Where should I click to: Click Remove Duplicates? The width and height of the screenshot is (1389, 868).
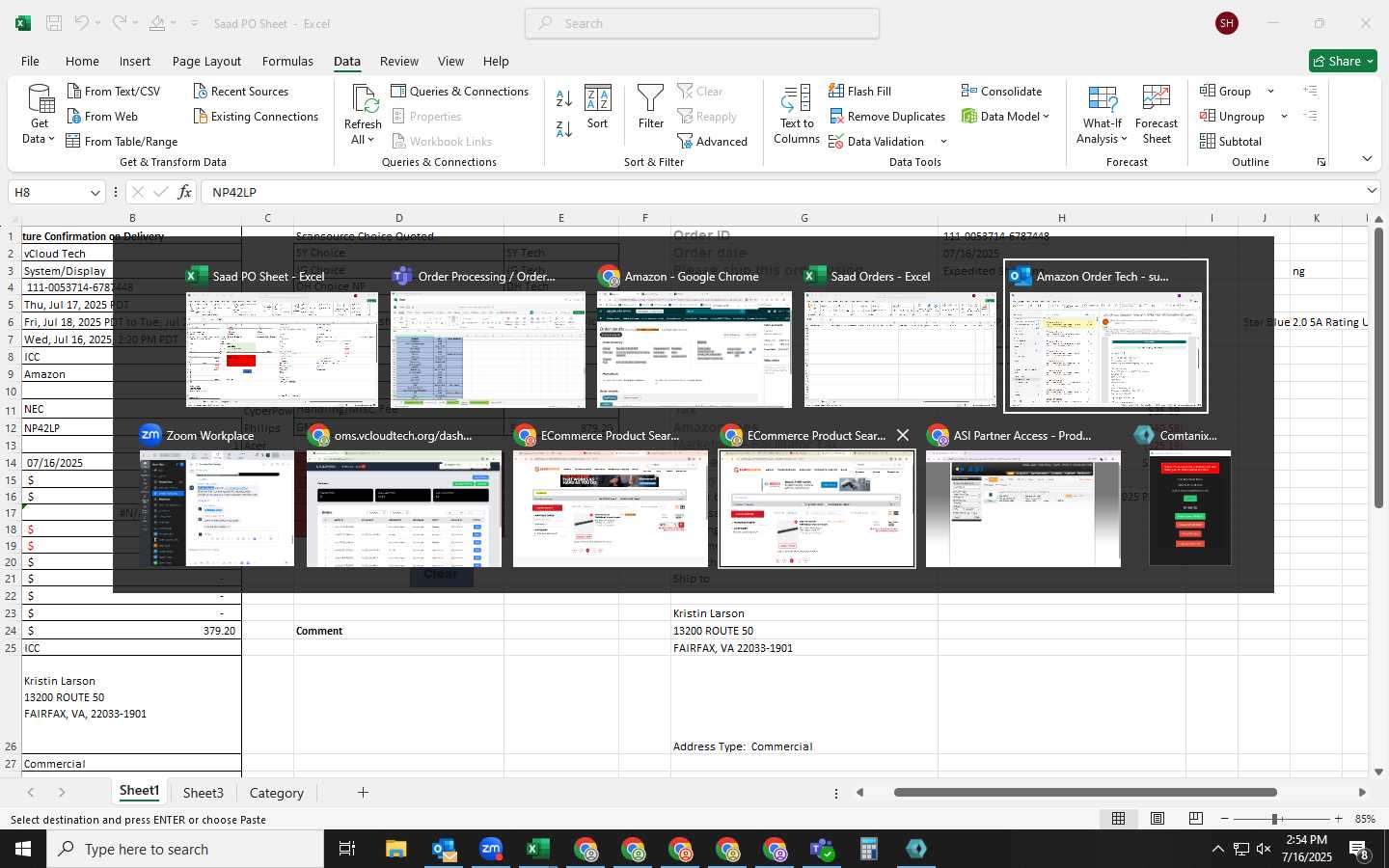[x=886, y=116]
